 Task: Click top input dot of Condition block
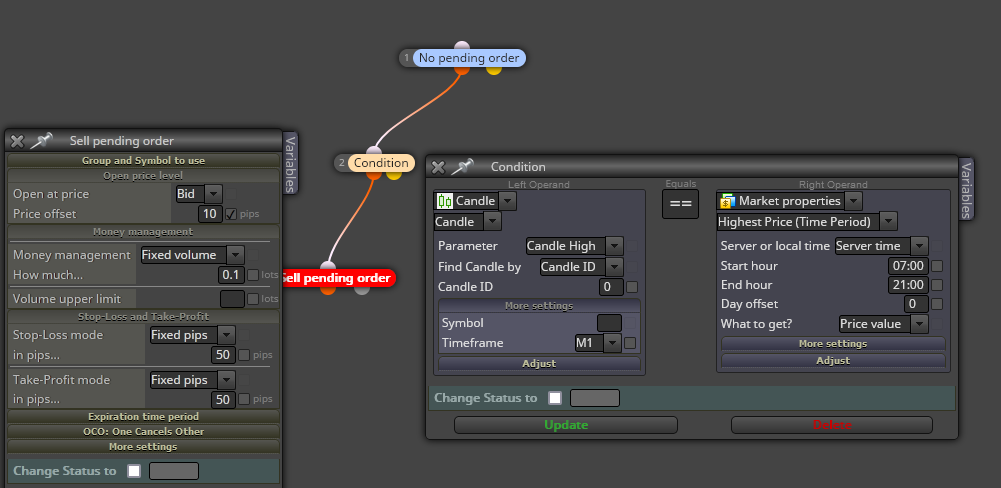[x=374, y=151]
